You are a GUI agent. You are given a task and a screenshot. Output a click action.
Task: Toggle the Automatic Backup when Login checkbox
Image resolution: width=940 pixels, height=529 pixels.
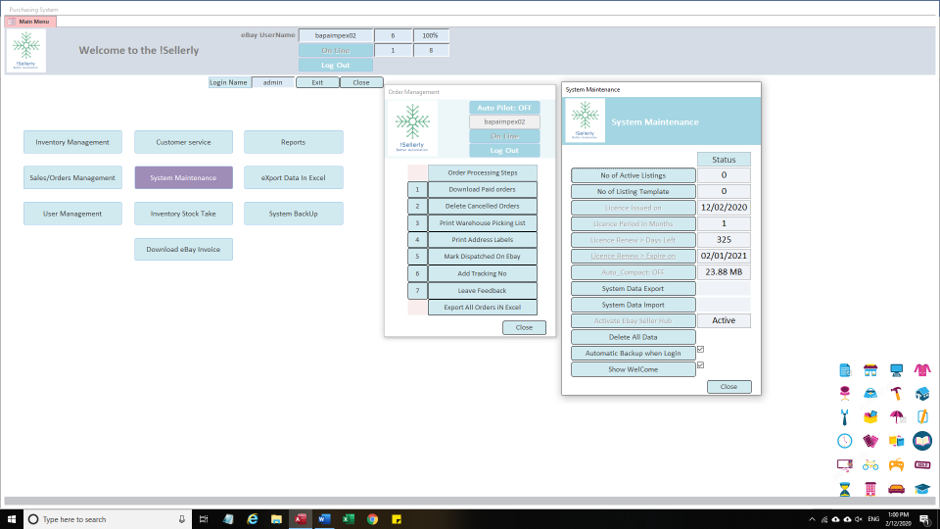coord(700,350)
